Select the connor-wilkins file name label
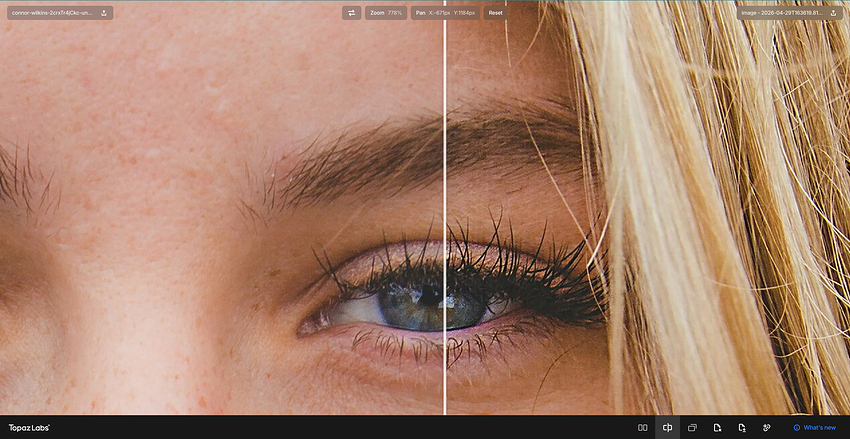Screen dimensions: 850x439 [52, 13]
